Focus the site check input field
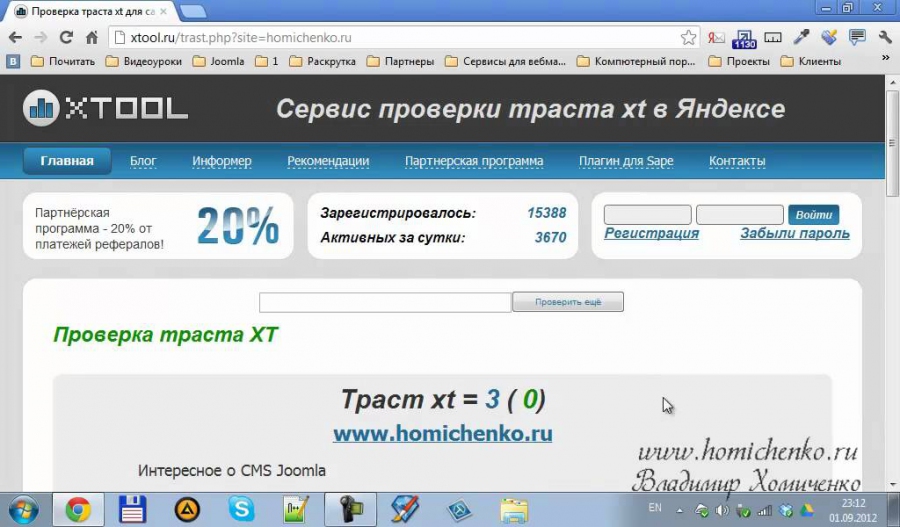 tap(385, 303)
